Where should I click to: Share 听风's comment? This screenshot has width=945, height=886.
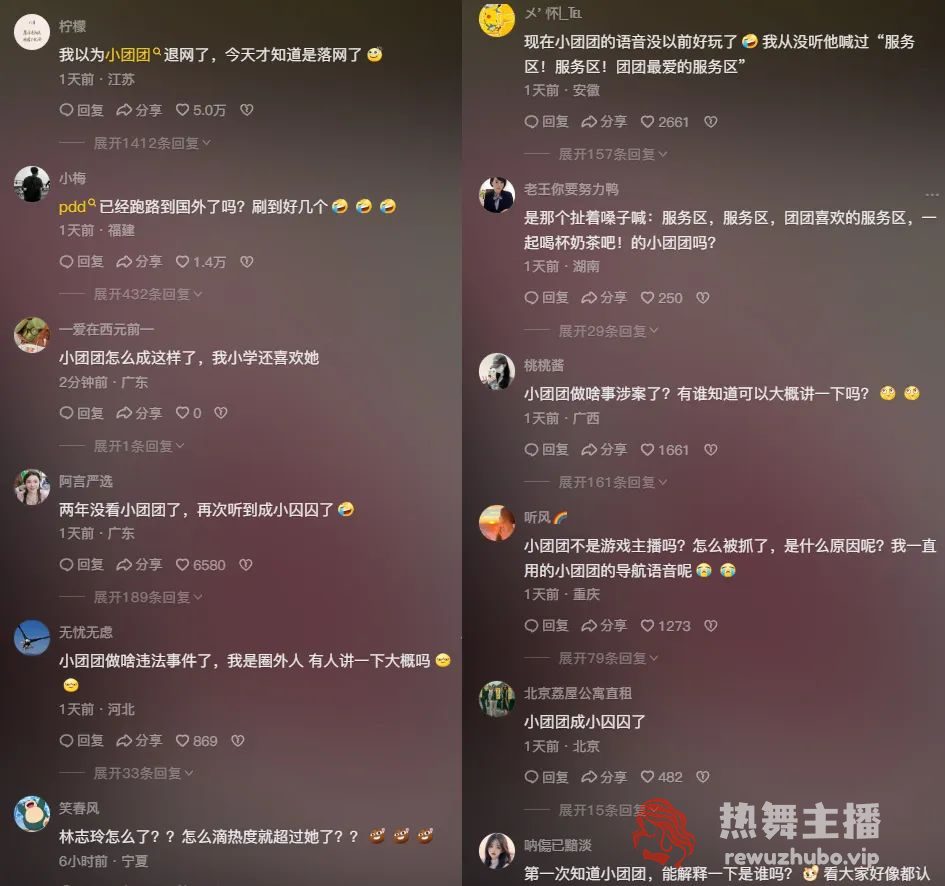click(604, 626)
